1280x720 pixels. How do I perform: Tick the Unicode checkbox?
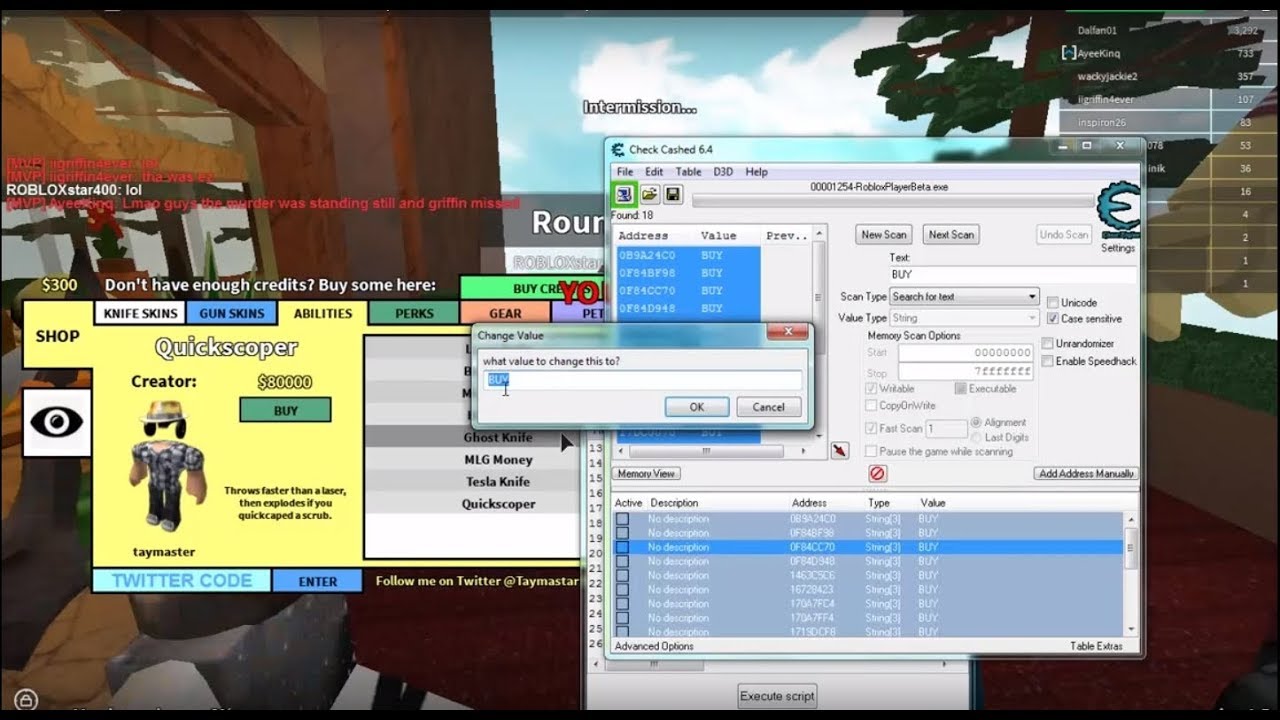(x=1053, y=303)
